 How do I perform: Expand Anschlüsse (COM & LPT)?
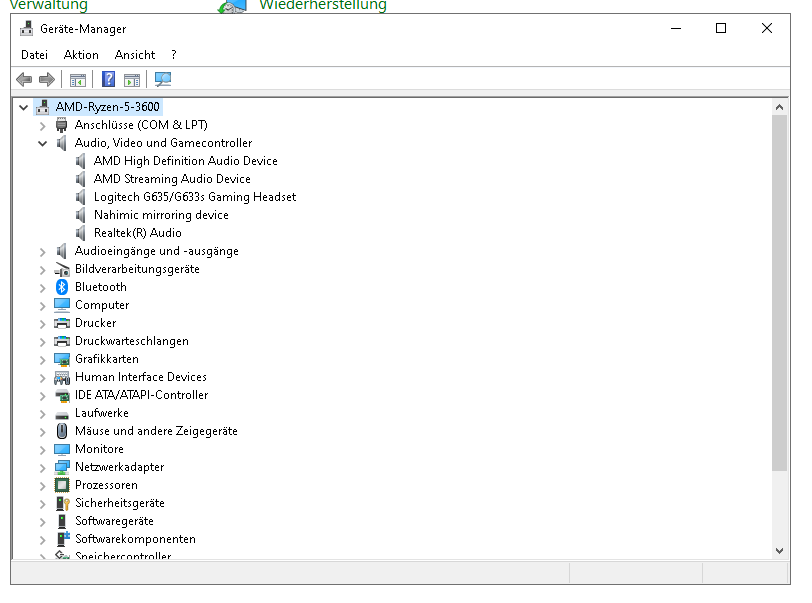(42, 125)
